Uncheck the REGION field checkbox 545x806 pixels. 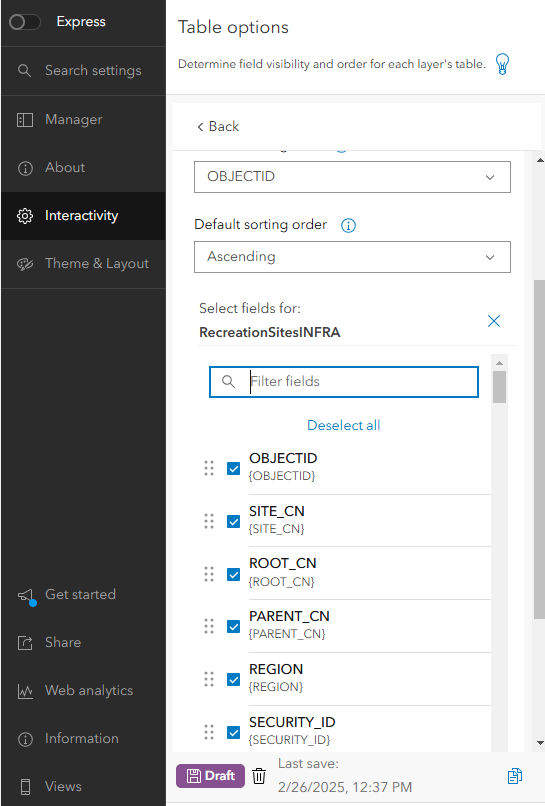[x=233, y=680]
